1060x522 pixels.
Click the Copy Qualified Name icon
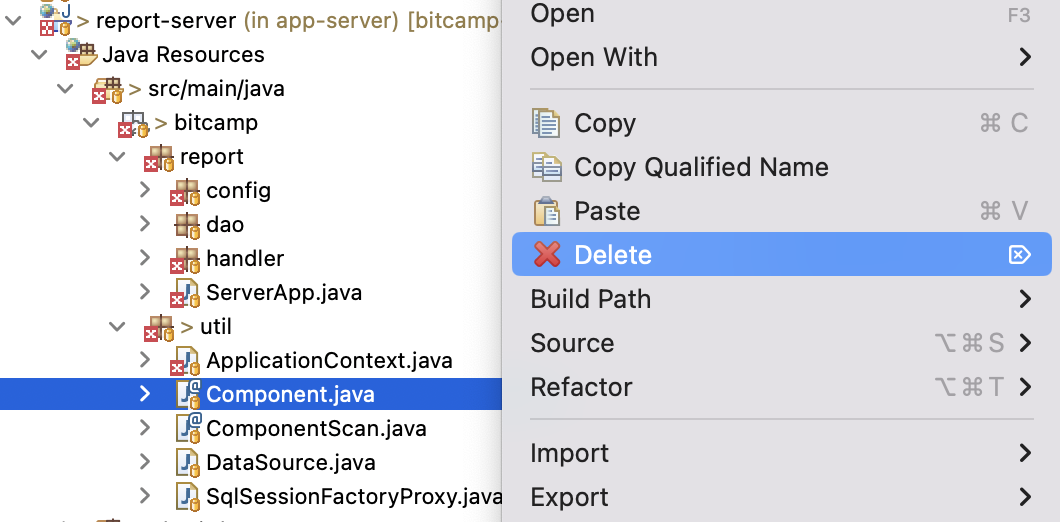tap(546, 167)
